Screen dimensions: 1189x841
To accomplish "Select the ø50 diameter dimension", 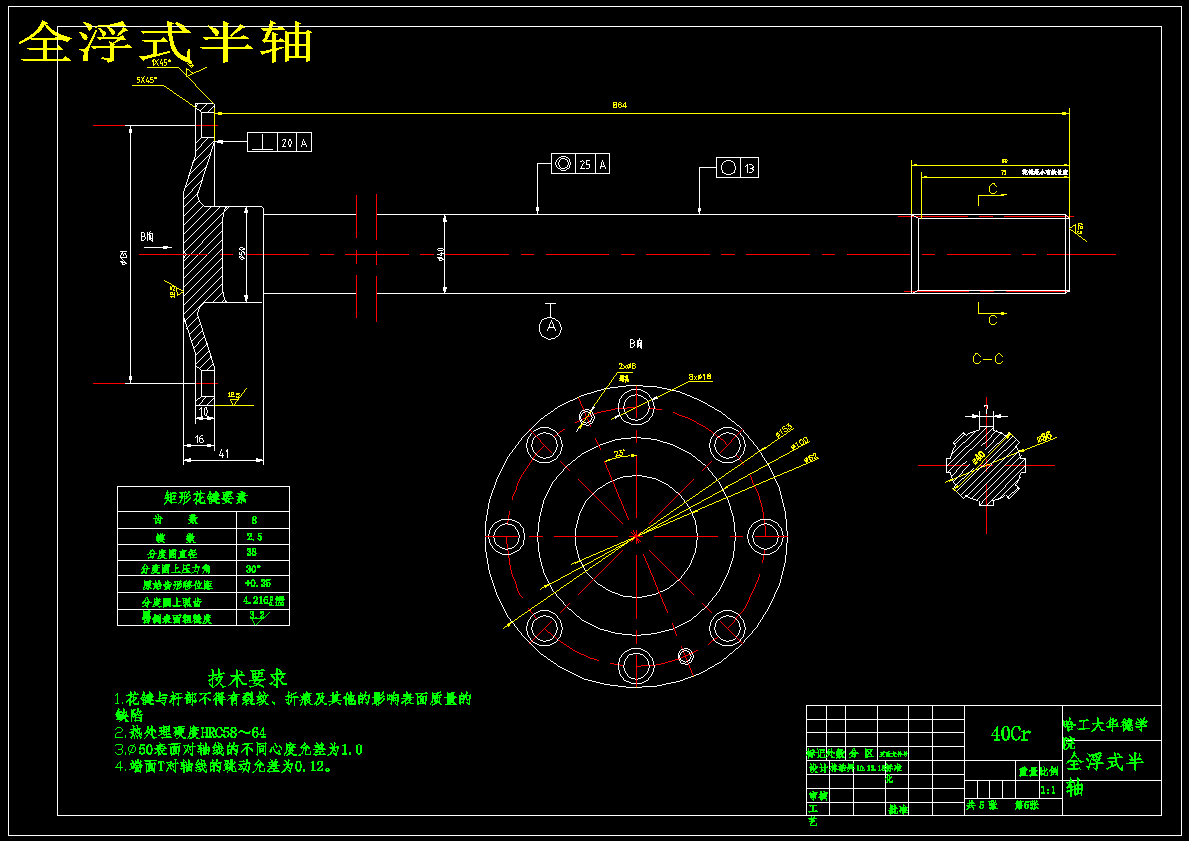I will (242, 253).
